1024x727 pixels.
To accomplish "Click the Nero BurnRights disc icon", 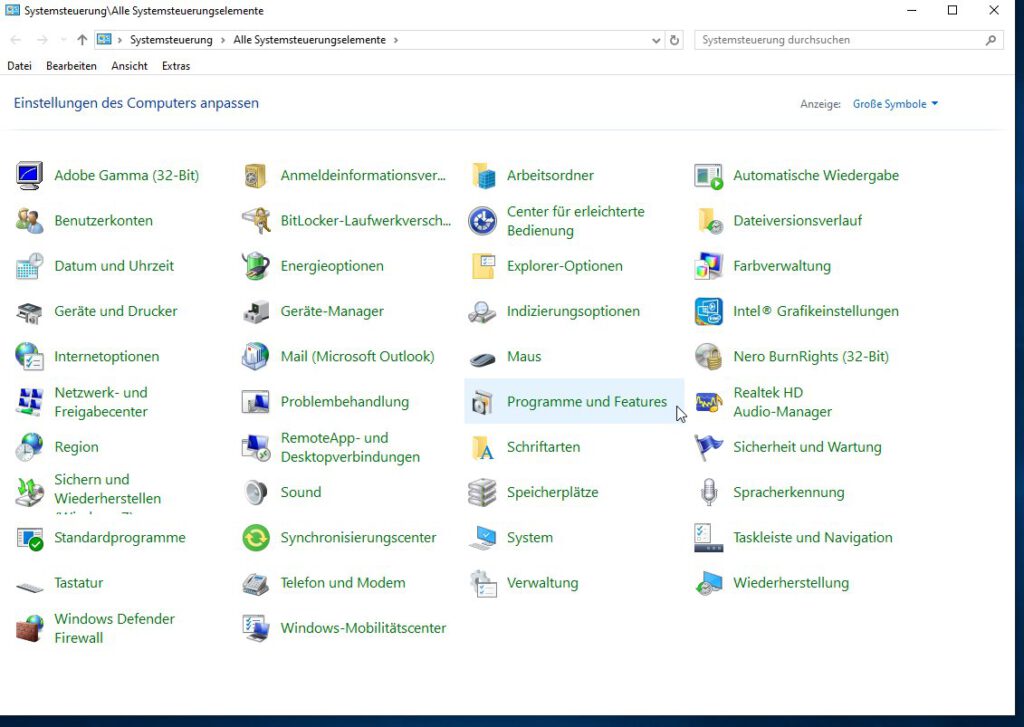I will 709,357.
